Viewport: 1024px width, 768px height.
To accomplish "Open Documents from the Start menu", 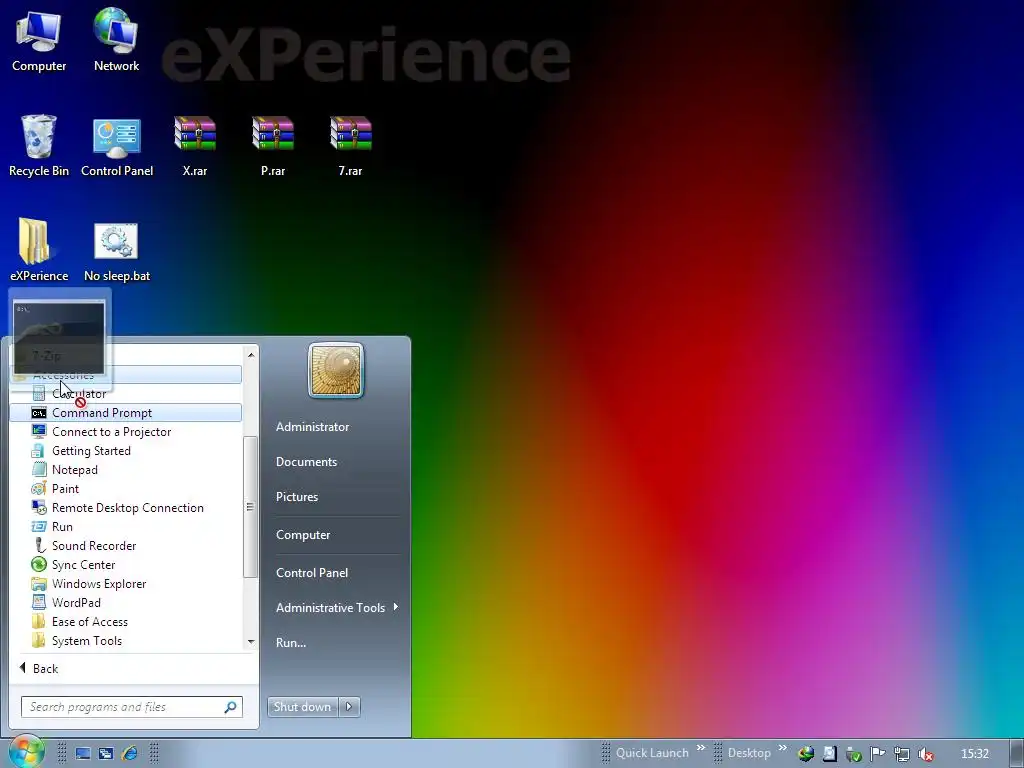I will pyautogui.click(x=306, y=462).
